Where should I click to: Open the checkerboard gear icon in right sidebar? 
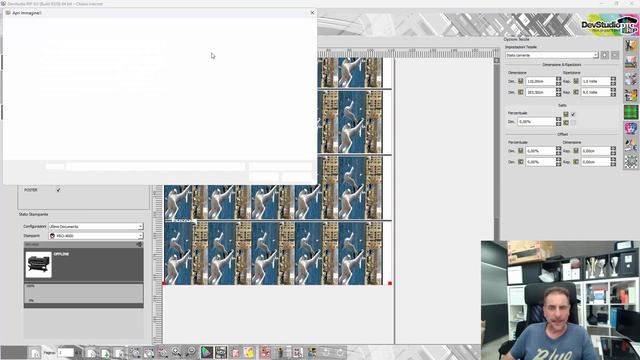point(631,161)
